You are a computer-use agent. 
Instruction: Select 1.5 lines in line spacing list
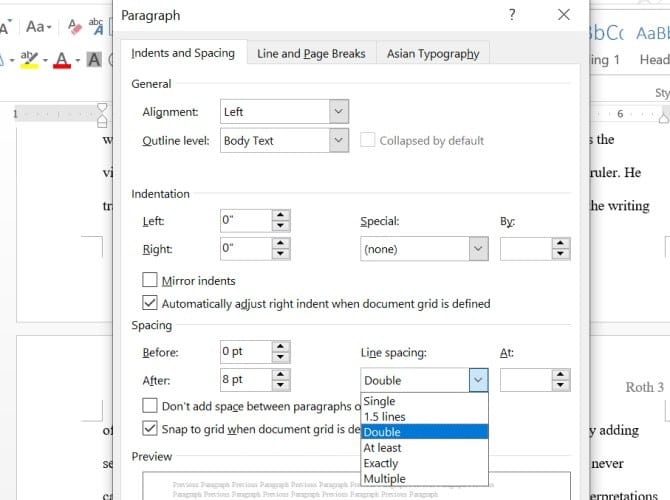click(x=424, y=416)
